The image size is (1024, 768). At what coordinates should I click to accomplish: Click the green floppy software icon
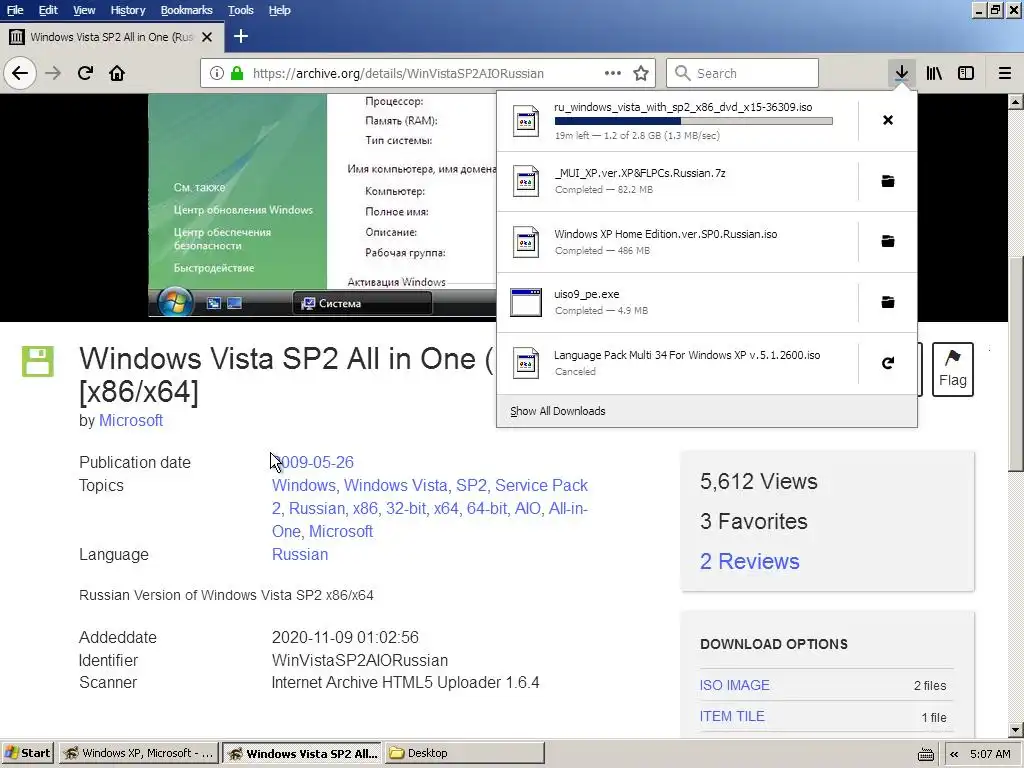(37, 361)
